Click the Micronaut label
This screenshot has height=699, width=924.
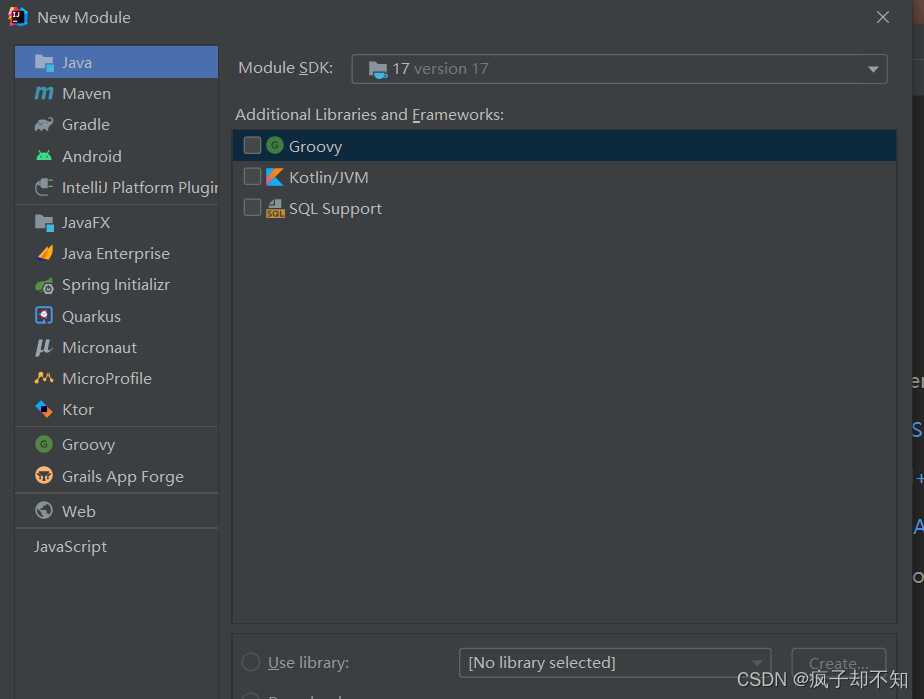(100, 348)
